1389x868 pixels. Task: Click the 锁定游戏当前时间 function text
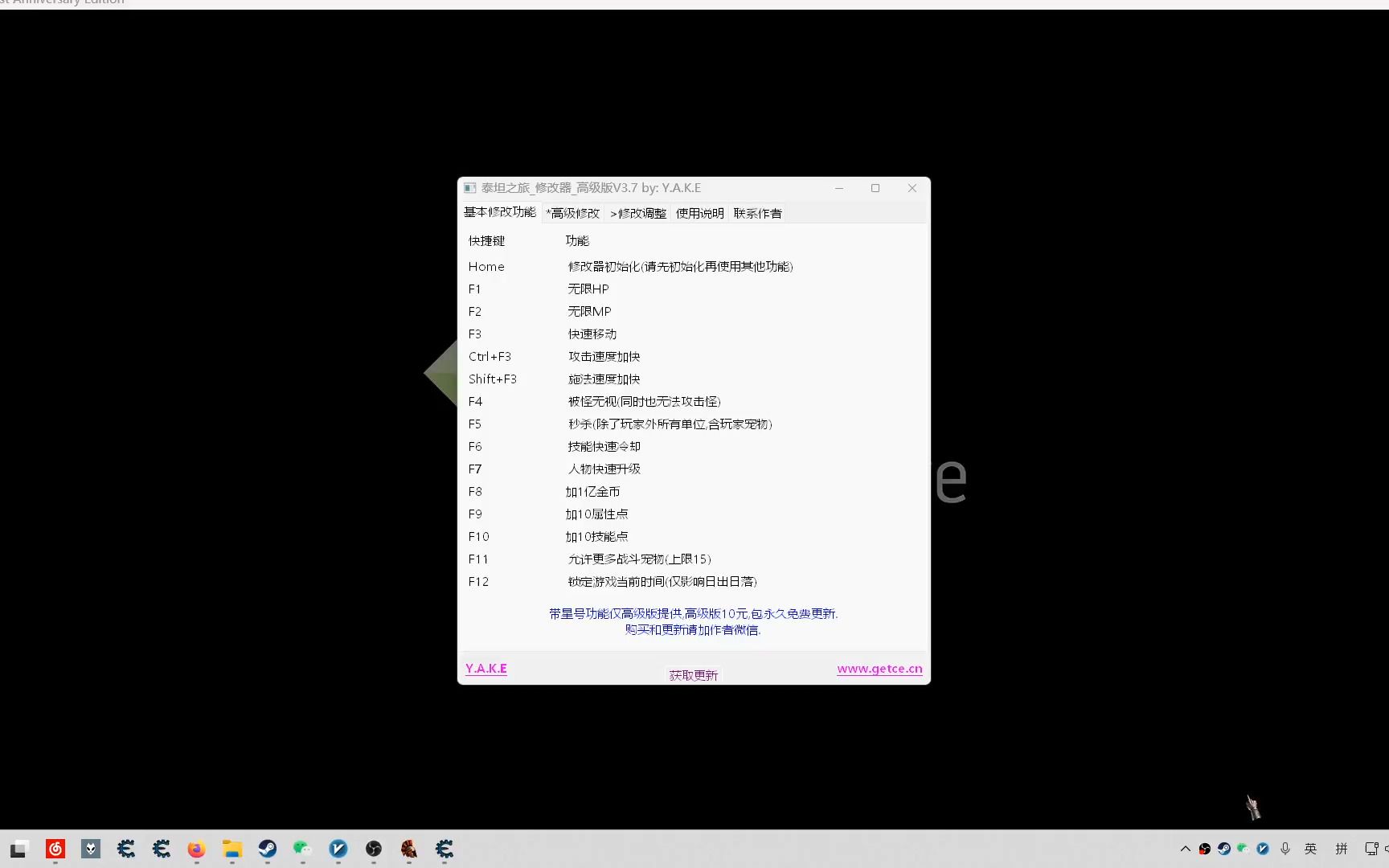click(x=662, y=582)
